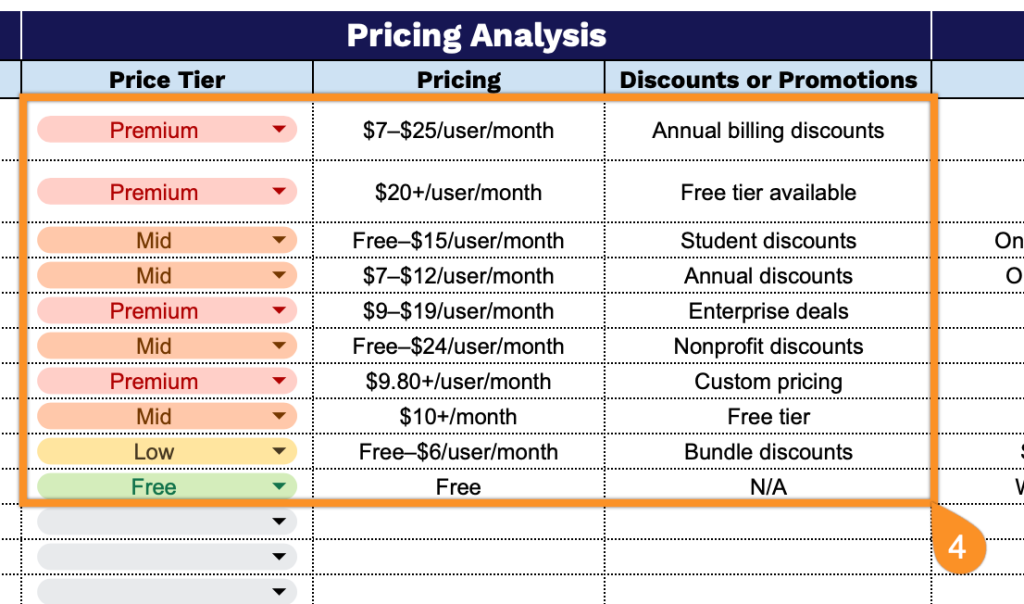This screenshot has height=604, width=1024.
Task: Click the orange number 4 badge
Action: pos(958,548)
